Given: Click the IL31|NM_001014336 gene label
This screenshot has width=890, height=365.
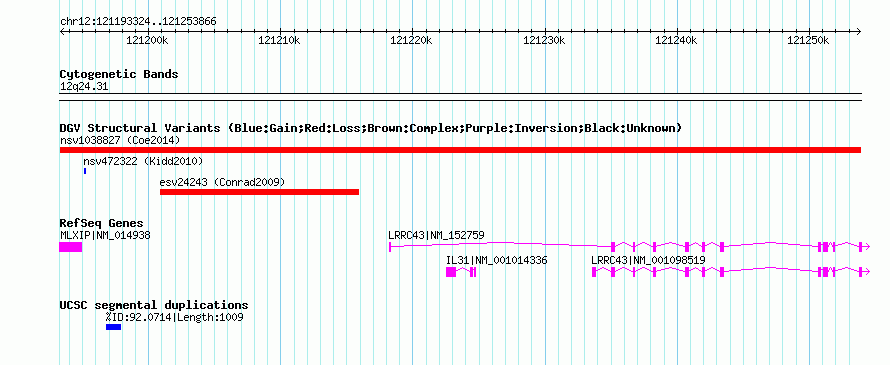Looking at the screenshot, I should click(497, 260).
